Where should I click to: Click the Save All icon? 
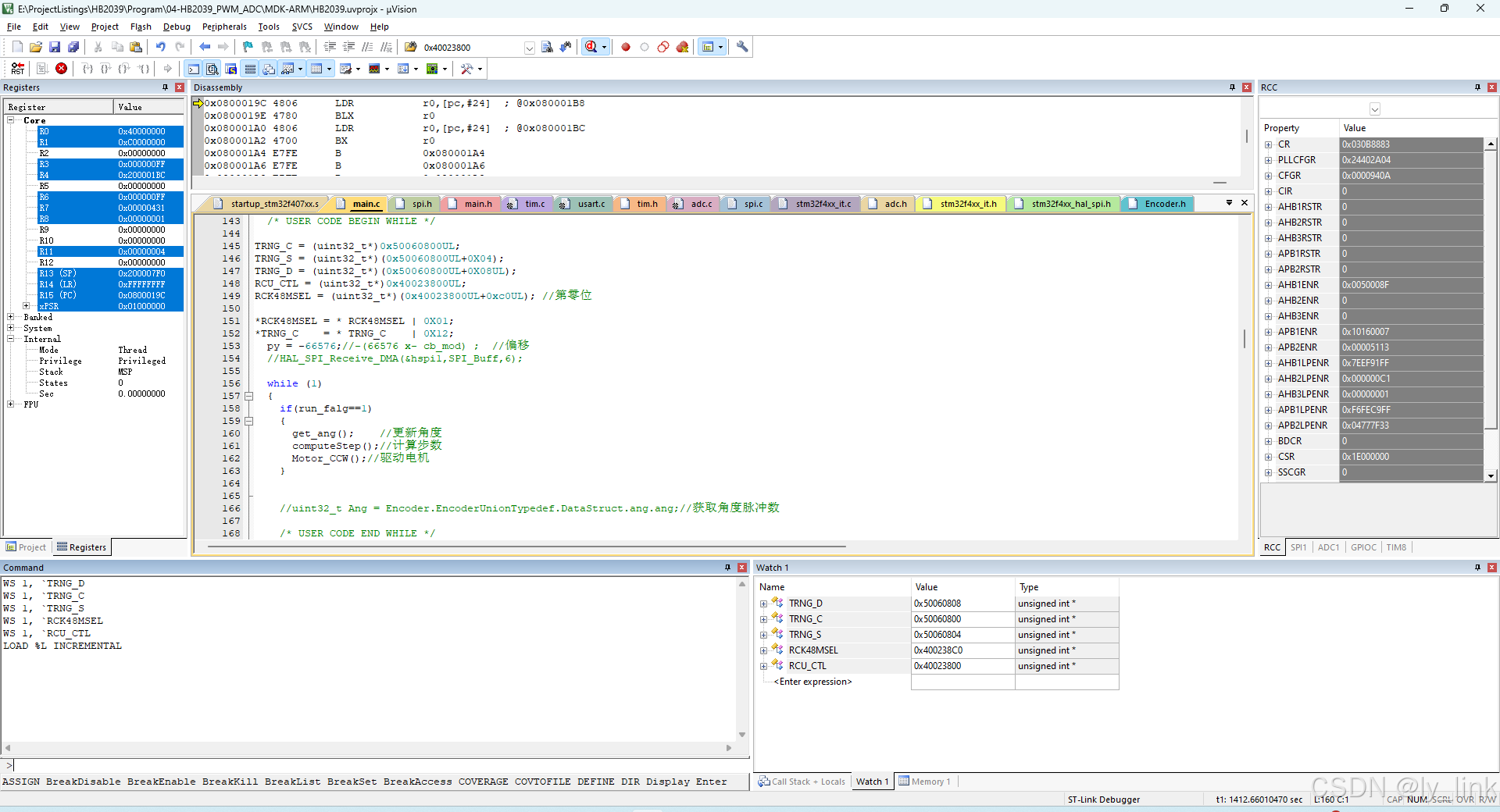(x=73, y=47)
